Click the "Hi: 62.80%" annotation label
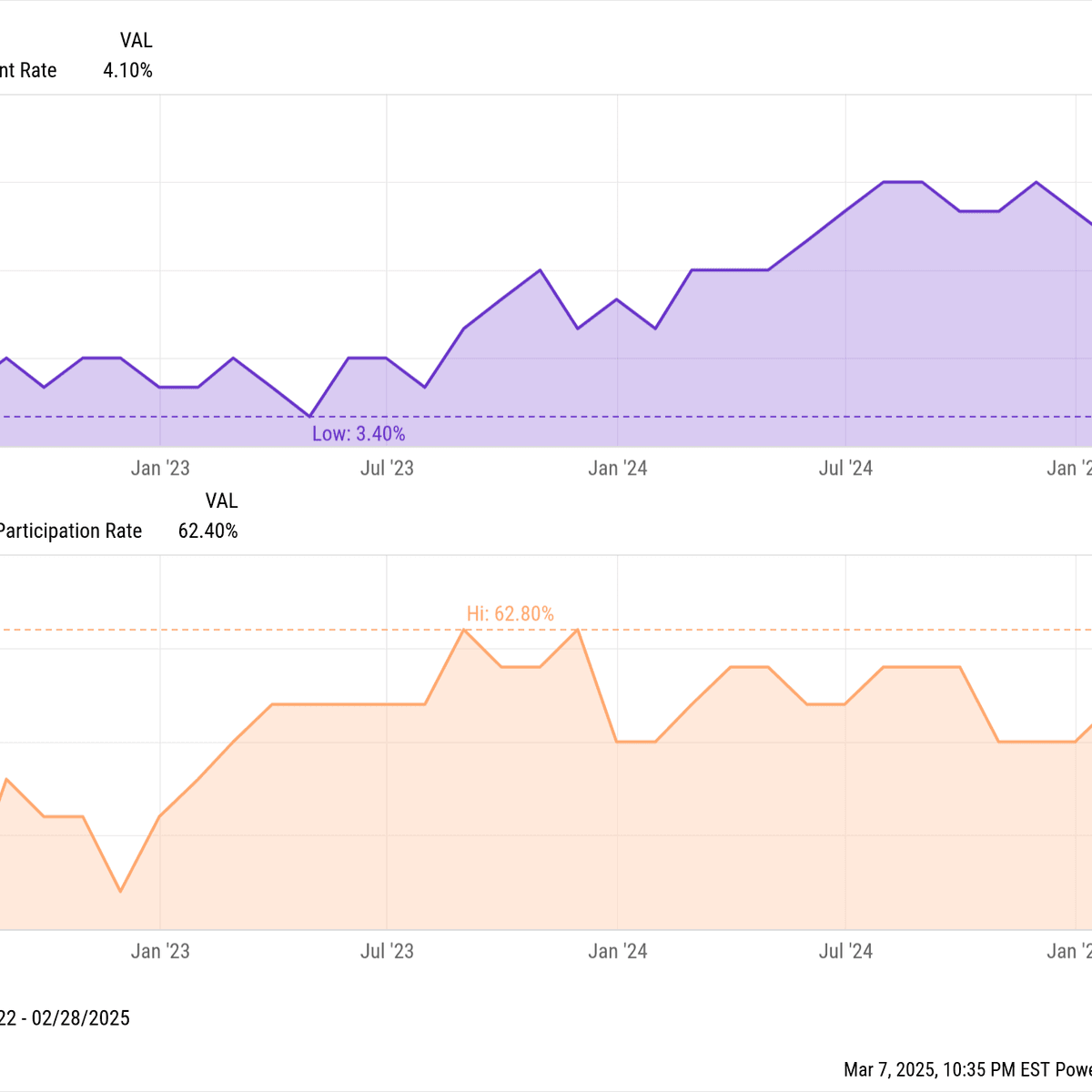This screenshot has width=1092, height=1092. (x=510, y=614)
